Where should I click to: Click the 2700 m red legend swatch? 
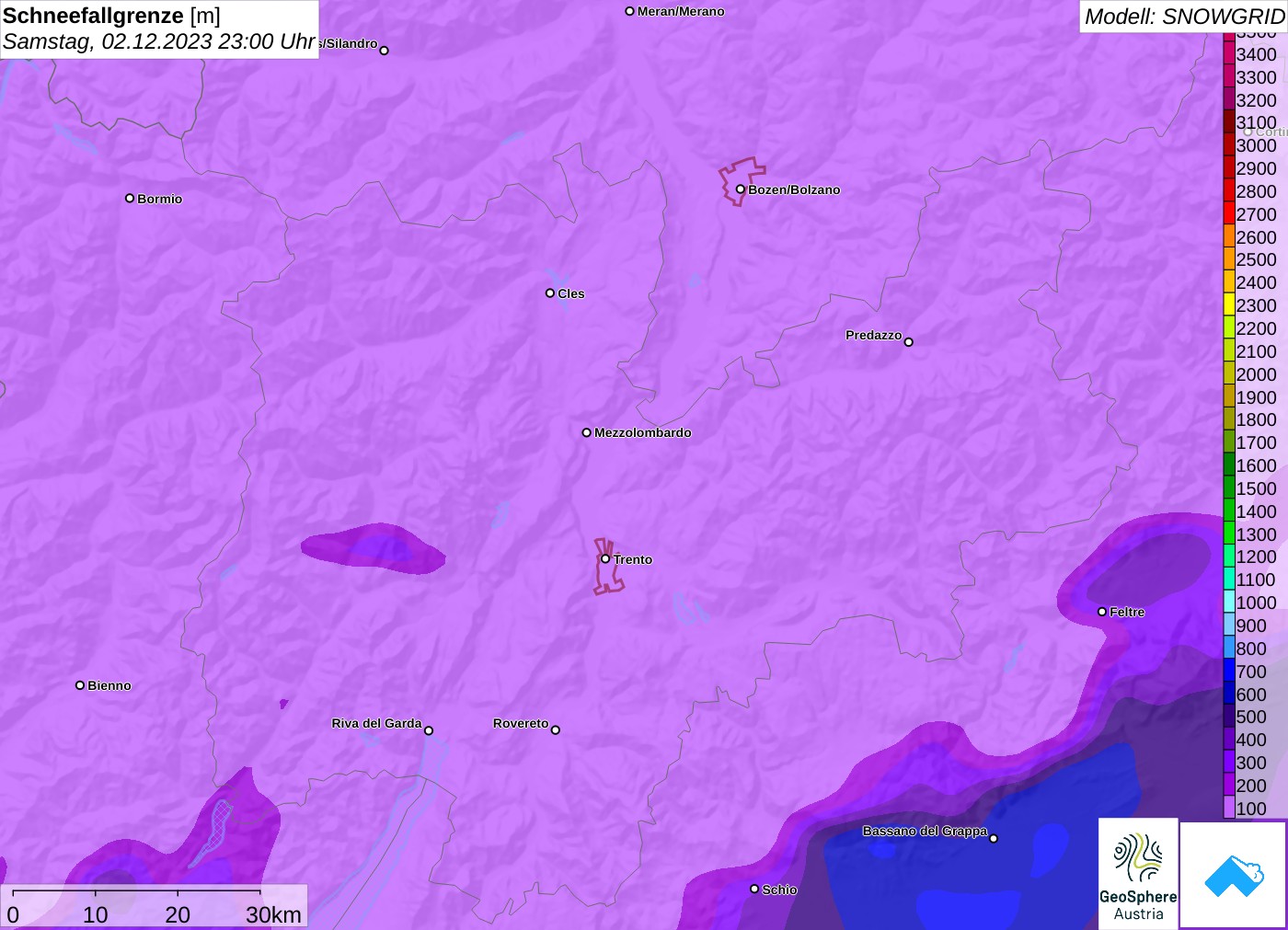tap(1229, 213)
